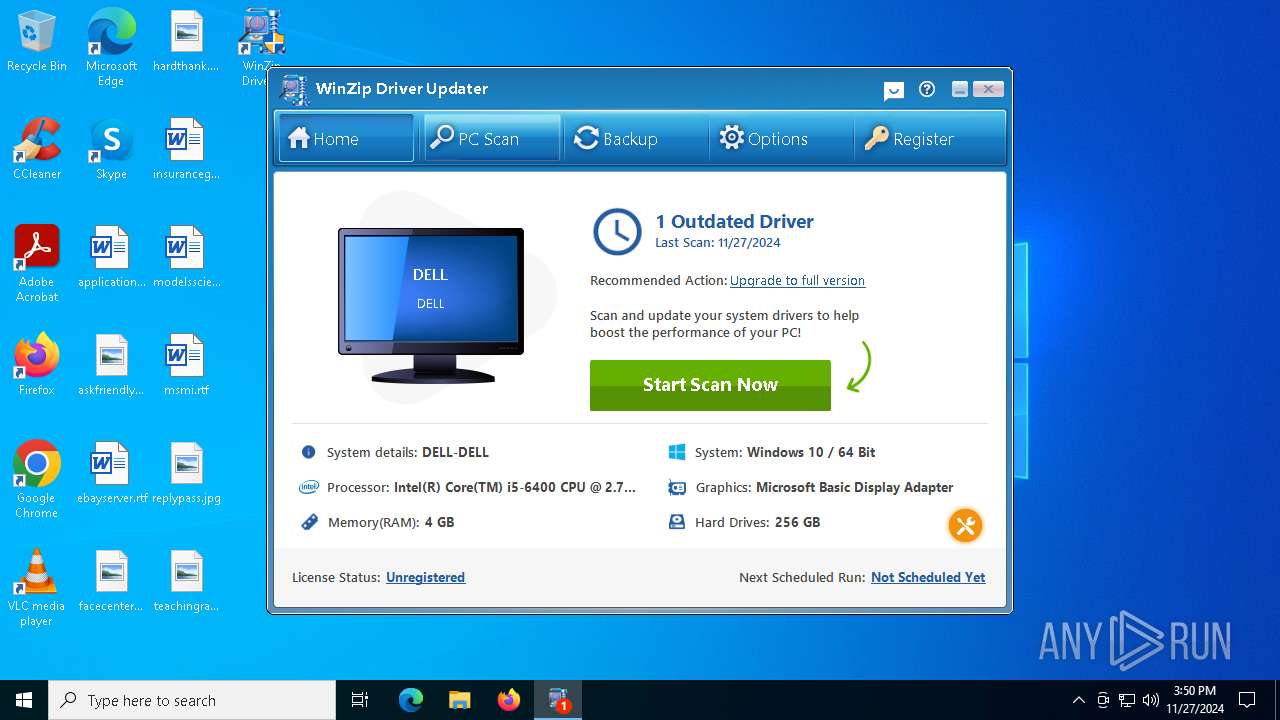The height and width of the screenshot is (720, 1280).
Task: Click the outdated driver clock icon
Action: click(x=617, y=232)
